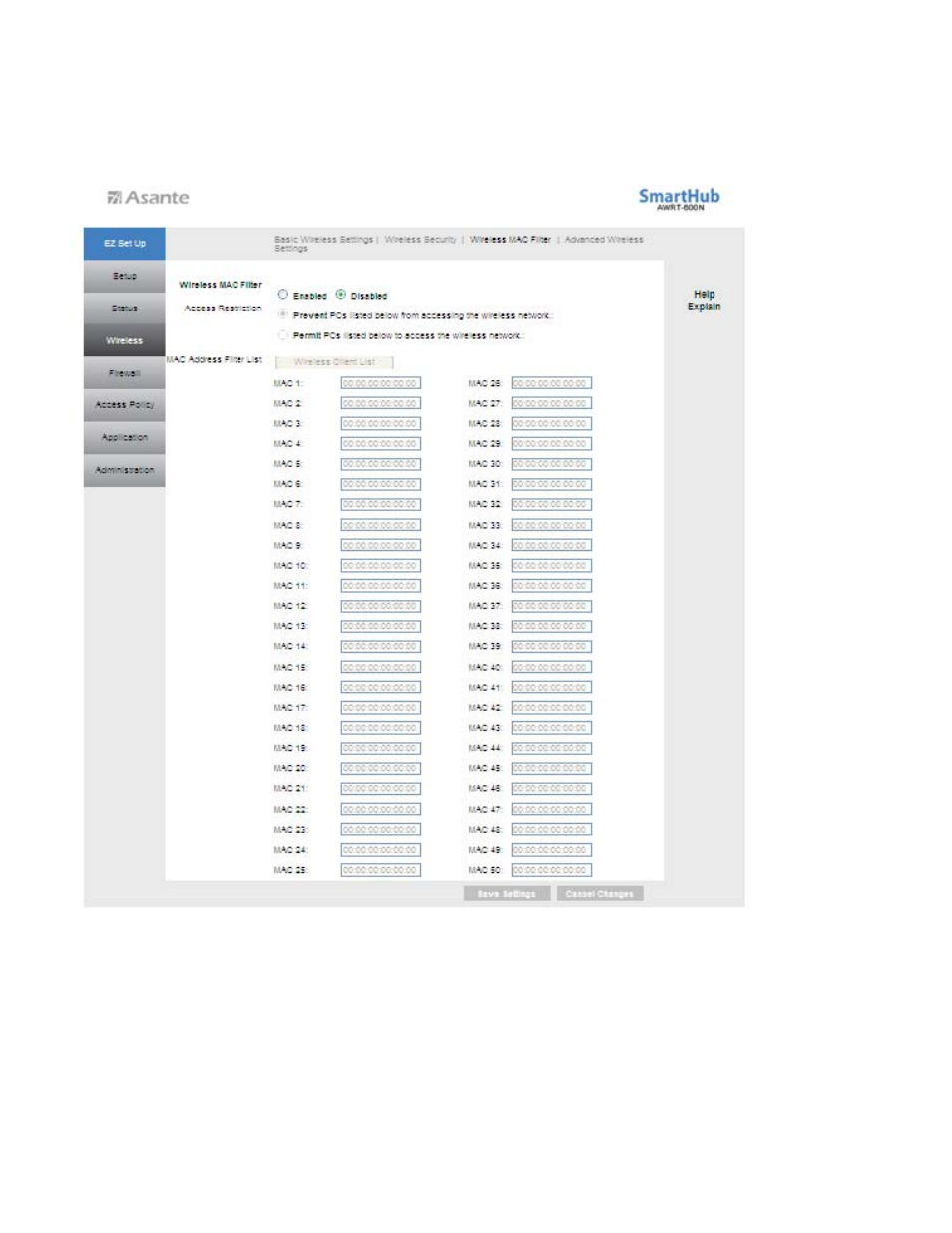Open the Firewall section
Screen dimensions: 952x1233
[x=124, y=373]
